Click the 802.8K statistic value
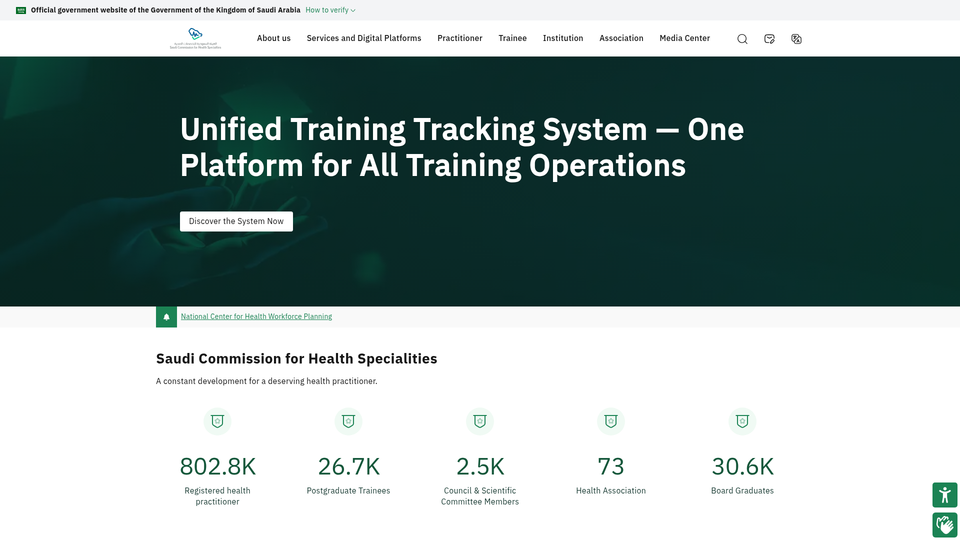The image size is (960, 540). (217, 467)
